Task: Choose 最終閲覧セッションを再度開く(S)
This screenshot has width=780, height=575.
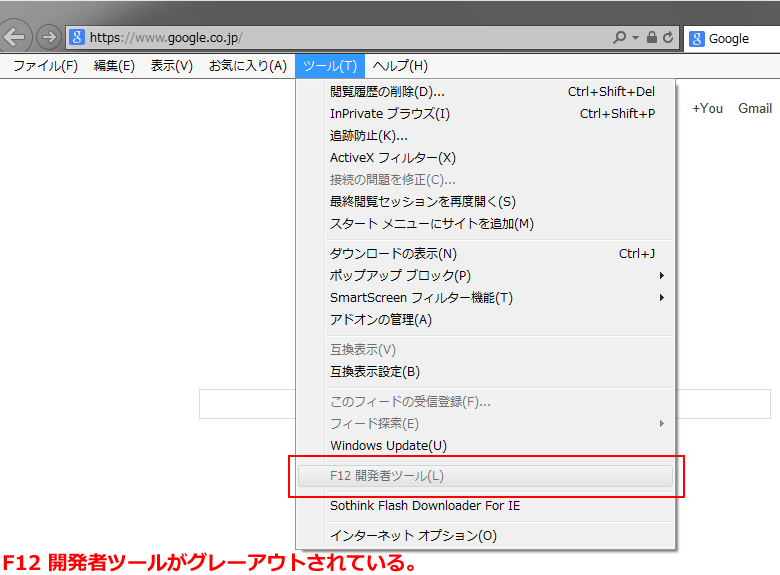Action: click(x=486, y=201)
